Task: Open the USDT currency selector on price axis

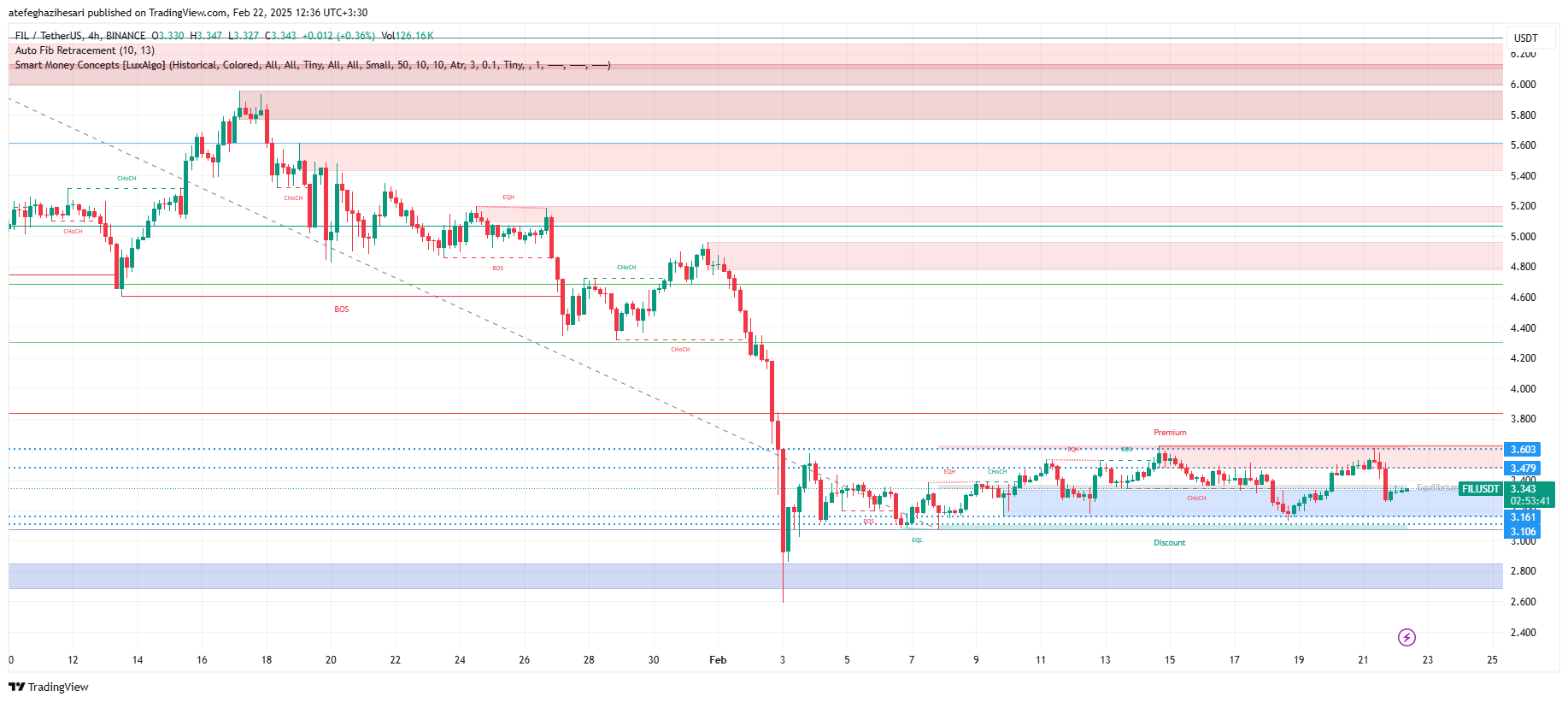Action: coord(1525,38)
